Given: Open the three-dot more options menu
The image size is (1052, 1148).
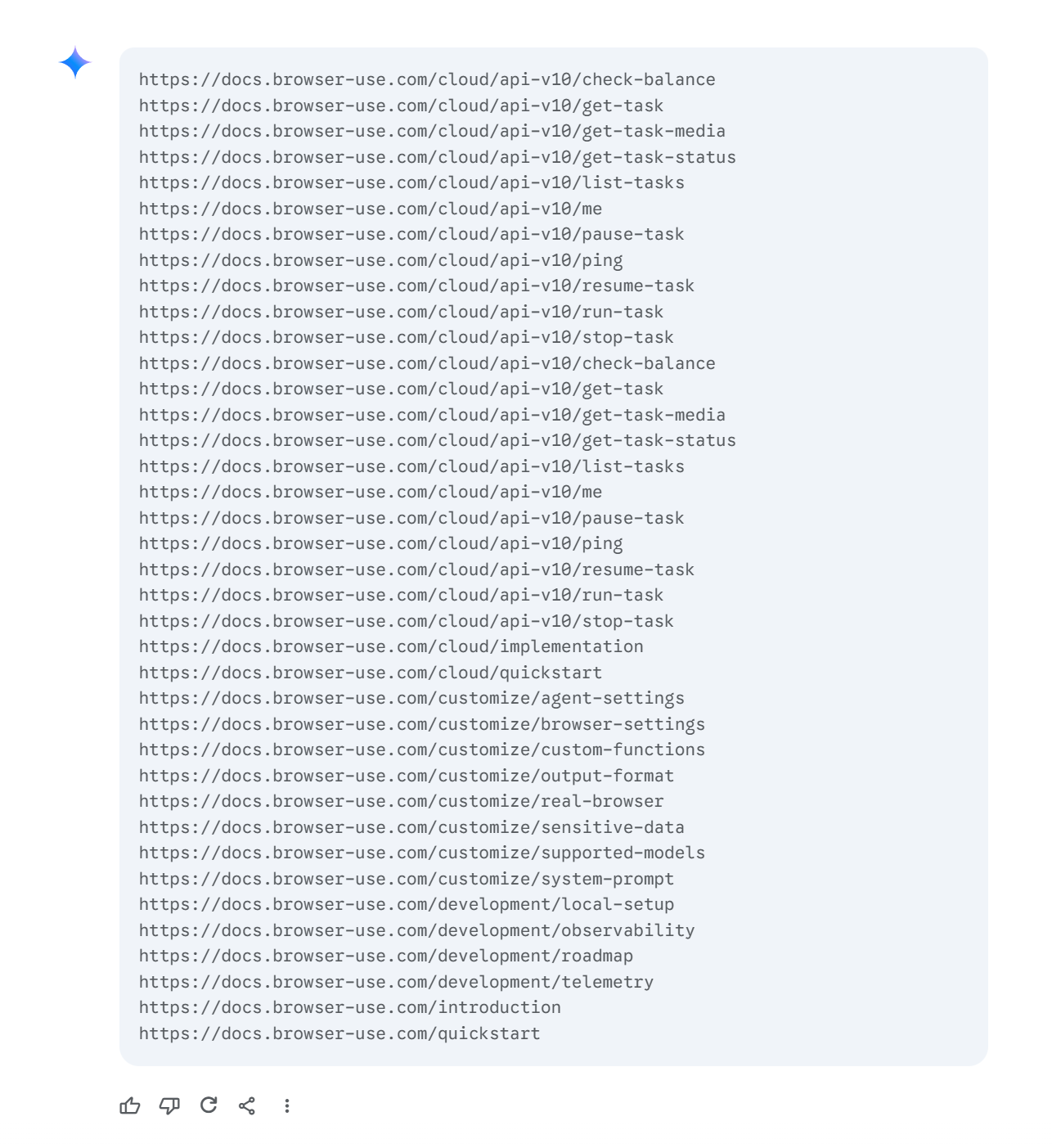Looking at the screenshot, I should (x=287, y=1106).
